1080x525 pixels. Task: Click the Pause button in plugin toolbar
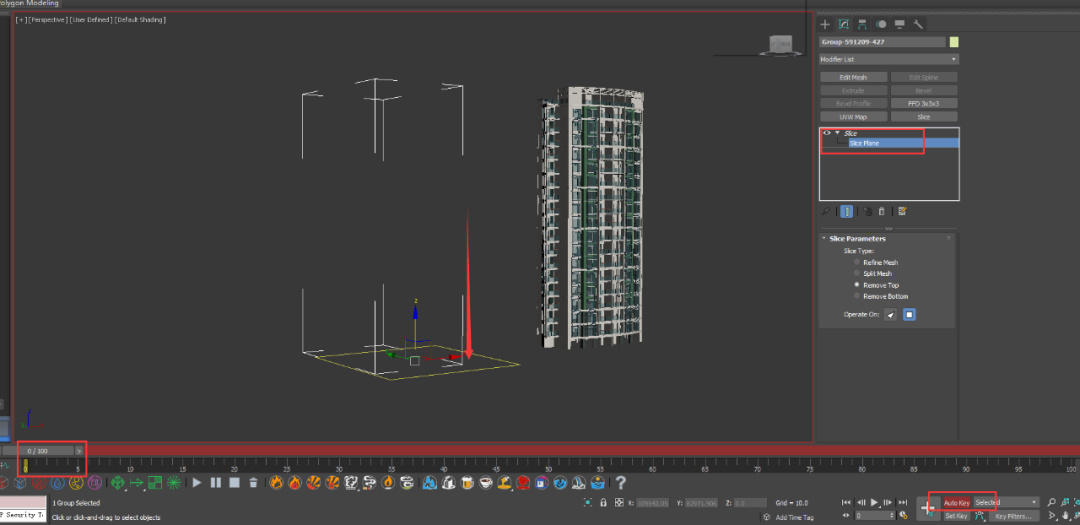[x=216, y=483]
